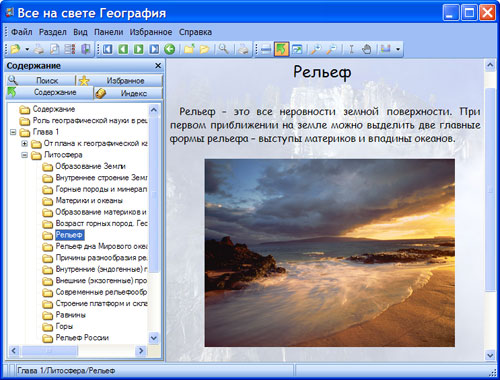
Task: Click the magnifier search toolbar icon
Action: point(223,50)
